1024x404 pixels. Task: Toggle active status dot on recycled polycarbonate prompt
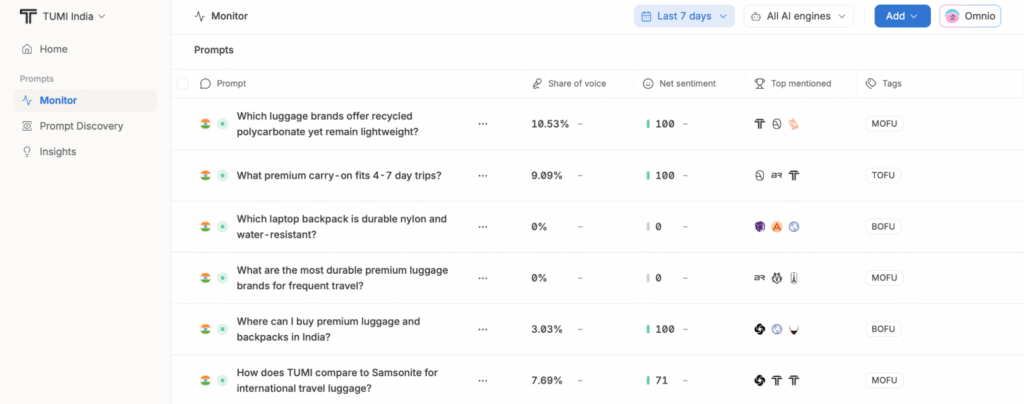pos(222,124)
